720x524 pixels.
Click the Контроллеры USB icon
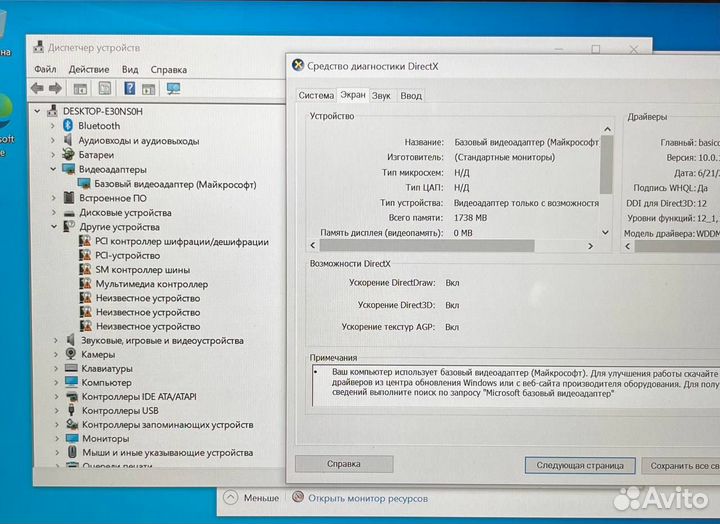pyautogui.click(x=71, y=410)
